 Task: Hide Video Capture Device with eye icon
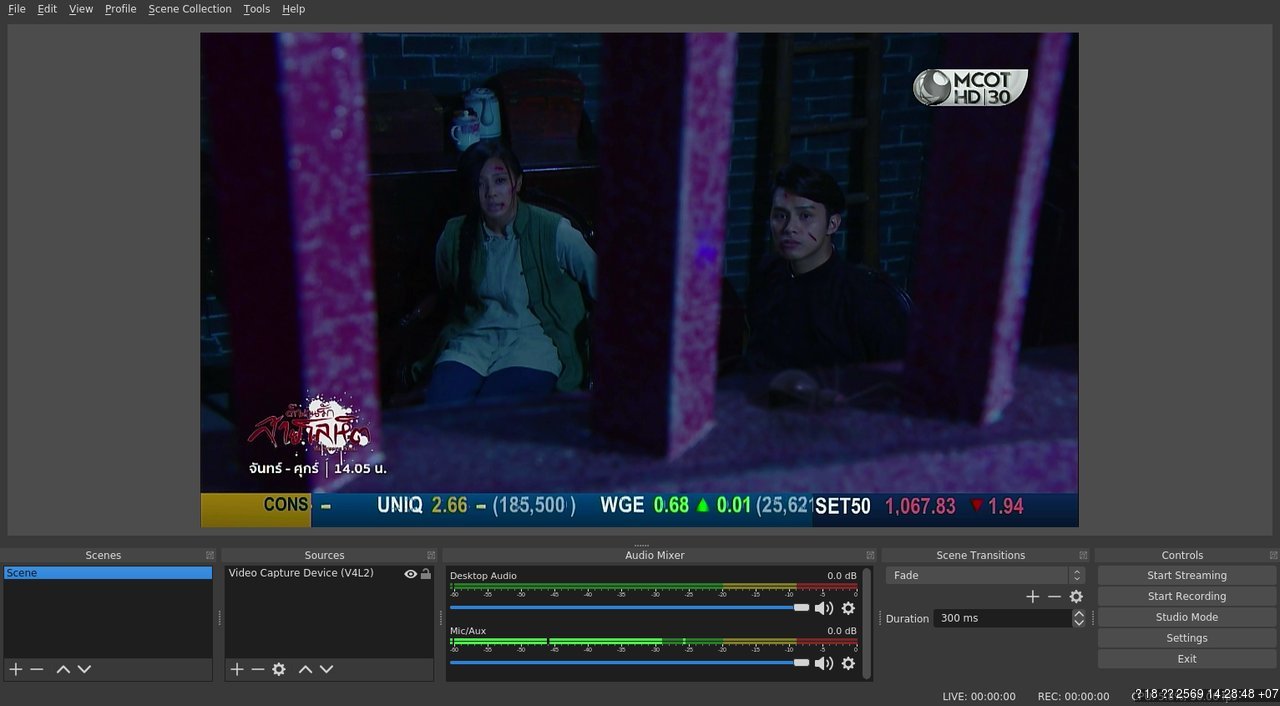(410, 574)
